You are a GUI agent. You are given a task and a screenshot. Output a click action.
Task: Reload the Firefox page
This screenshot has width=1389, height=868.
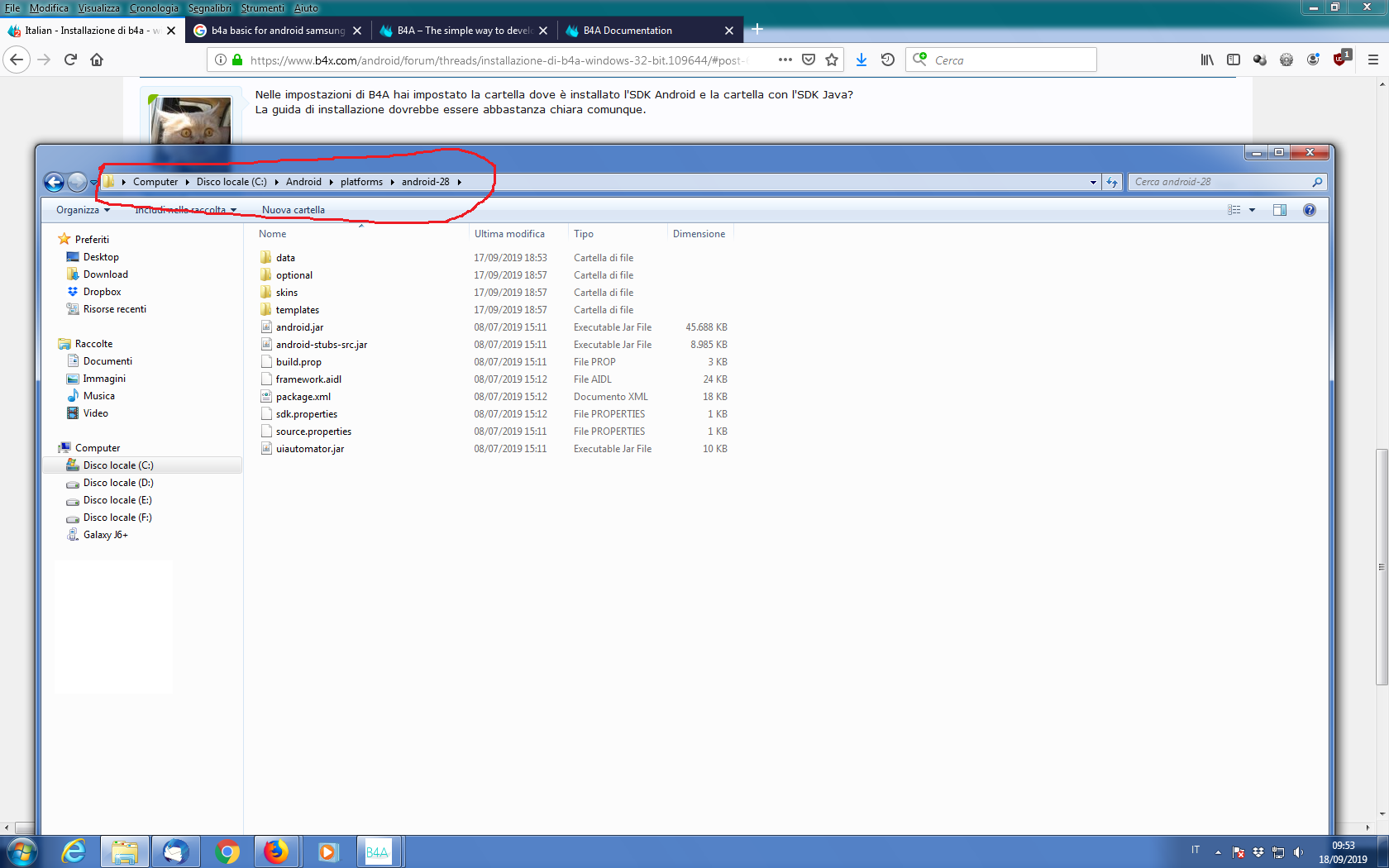[70, 60]
